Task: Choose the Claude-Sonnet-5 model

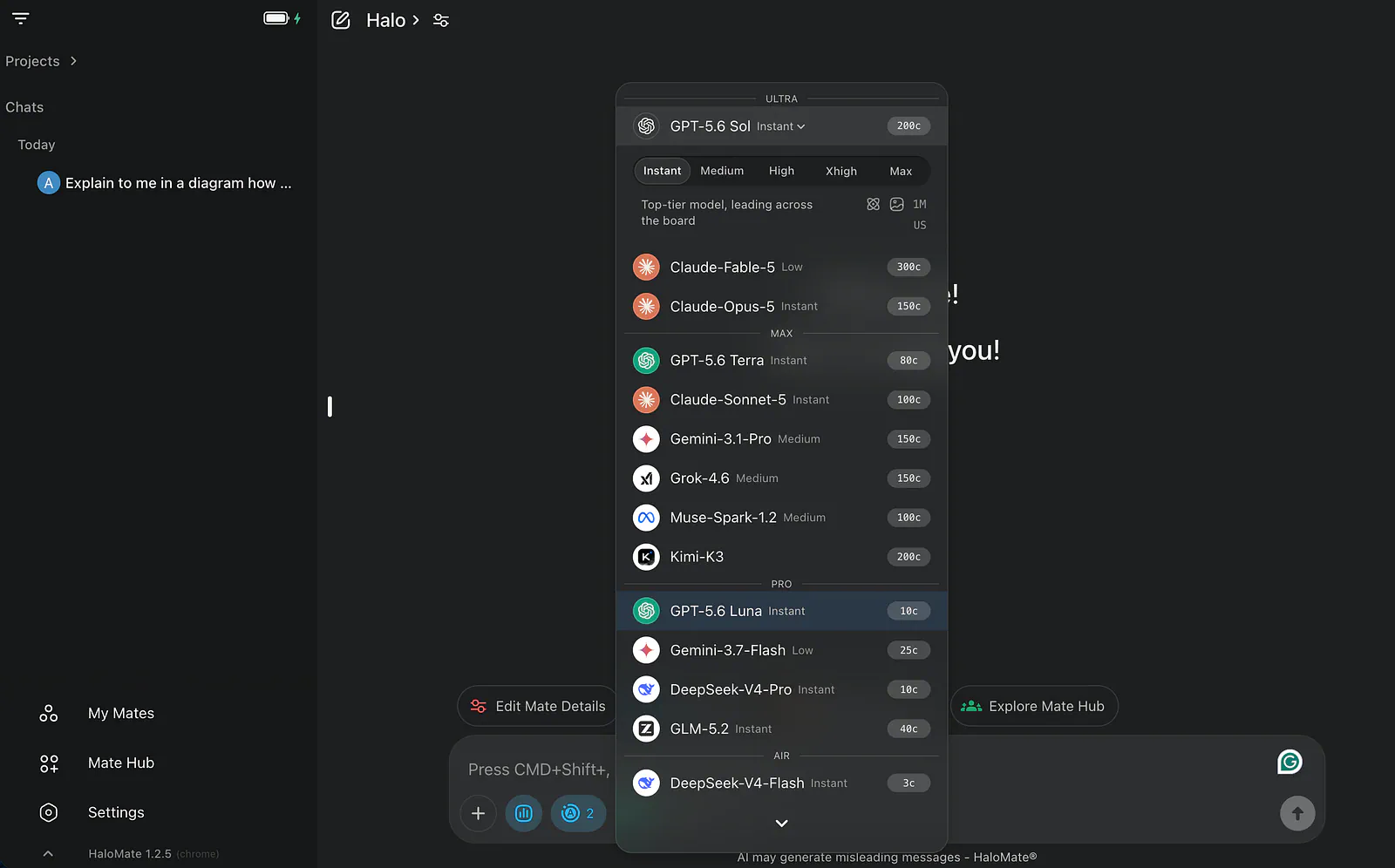Action: click(781, 400)
